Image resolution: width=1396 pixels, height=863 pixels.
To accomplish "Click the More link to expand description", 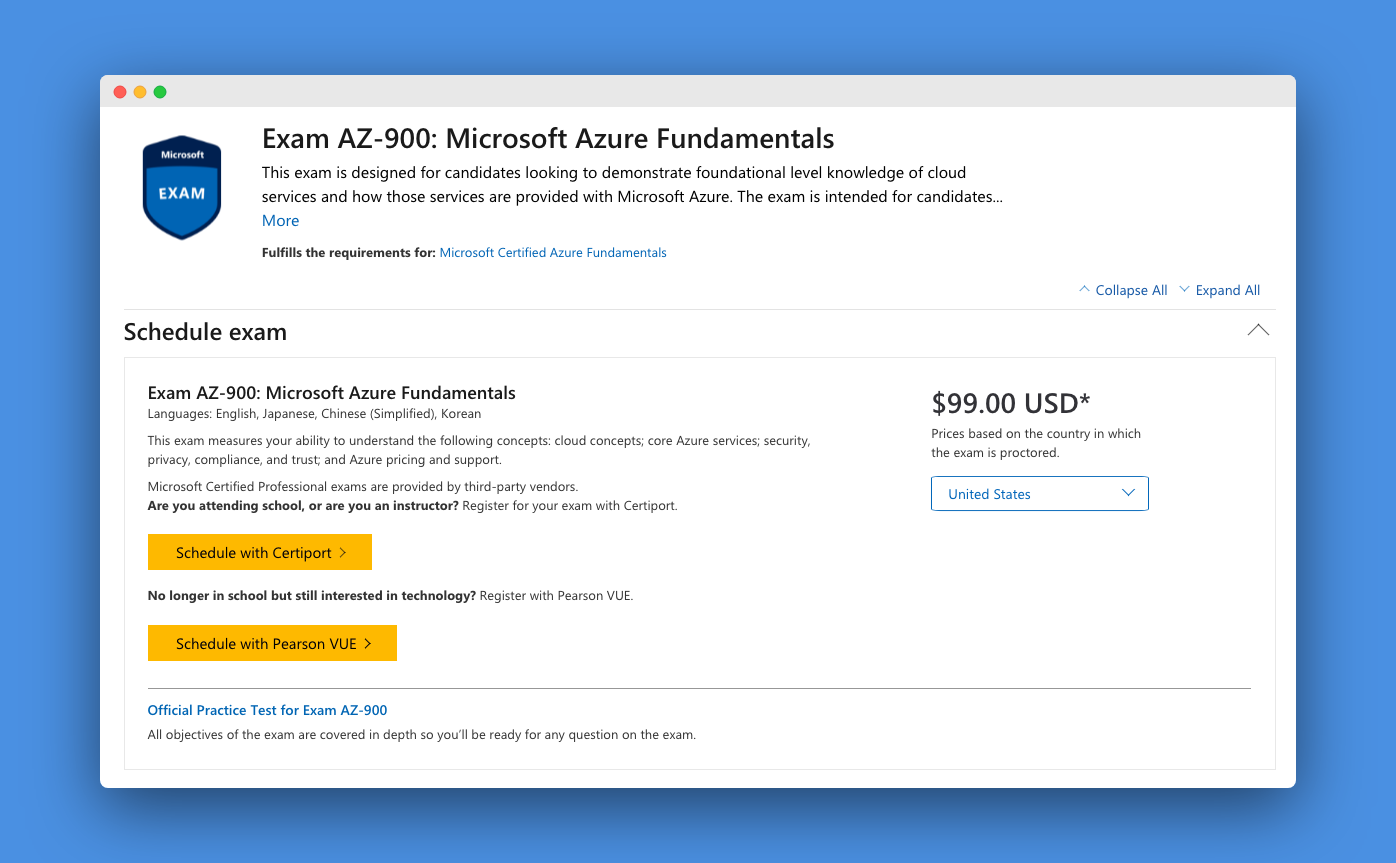I will (x=280, y=221).
